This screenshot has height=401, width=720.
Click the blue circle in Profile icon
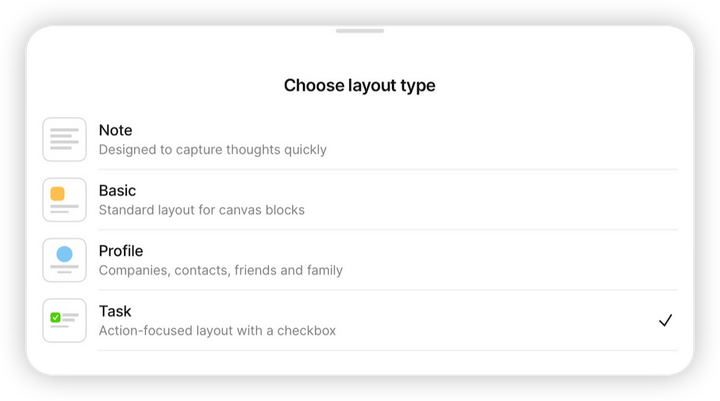pos(64,254)
